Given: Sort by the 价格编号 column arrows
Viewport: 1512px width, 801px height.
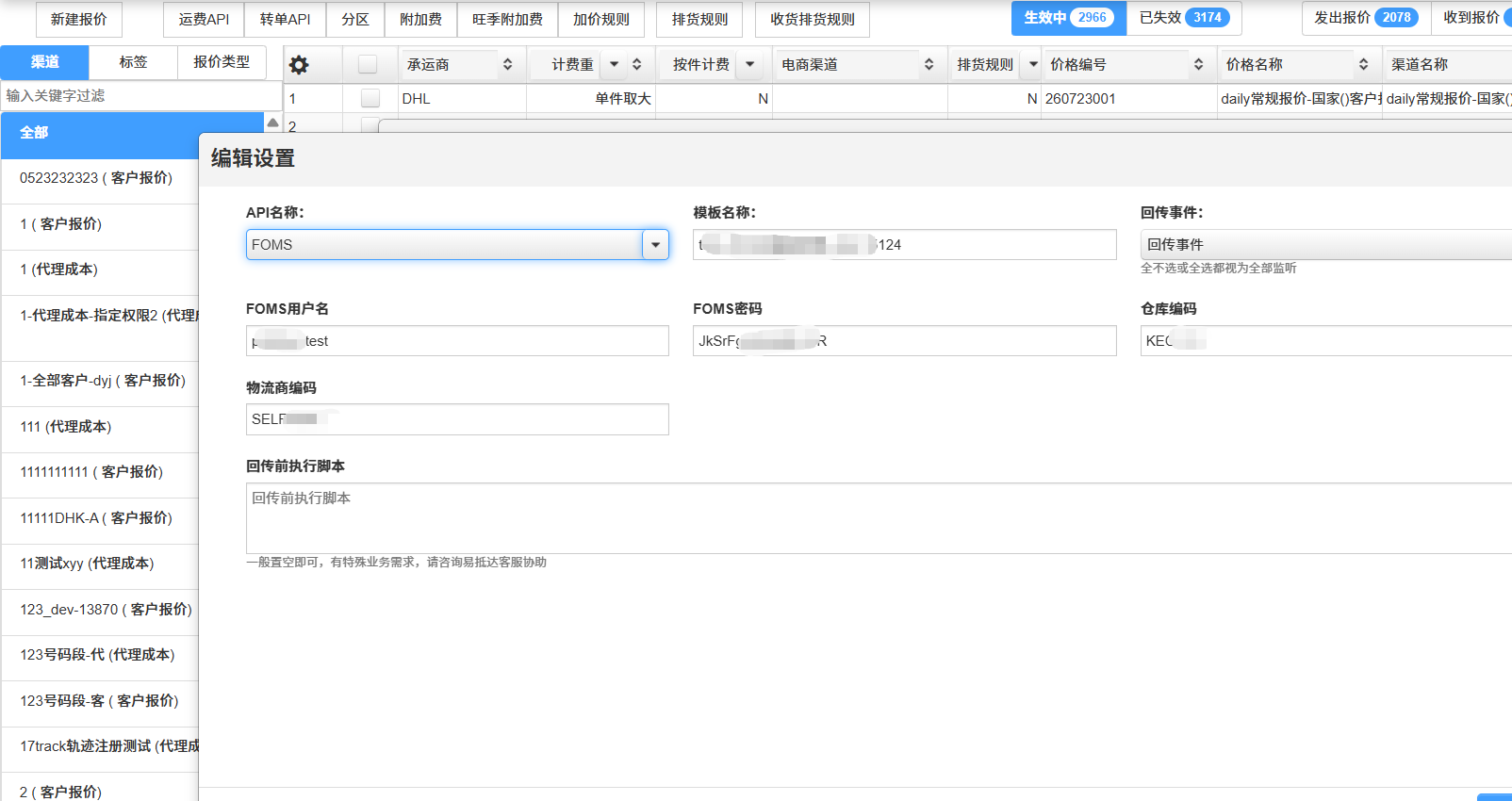Looking at the screenshot, I should click(1199, 65).
